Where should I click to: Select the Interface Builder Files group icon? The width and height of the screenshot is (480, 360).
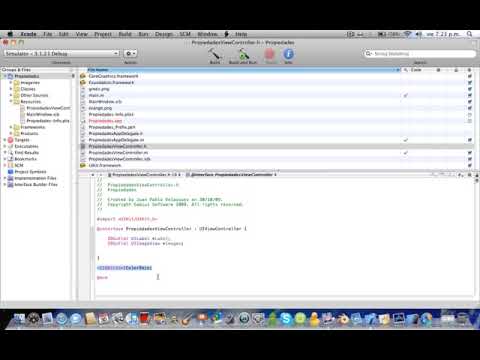coord(10,184)
